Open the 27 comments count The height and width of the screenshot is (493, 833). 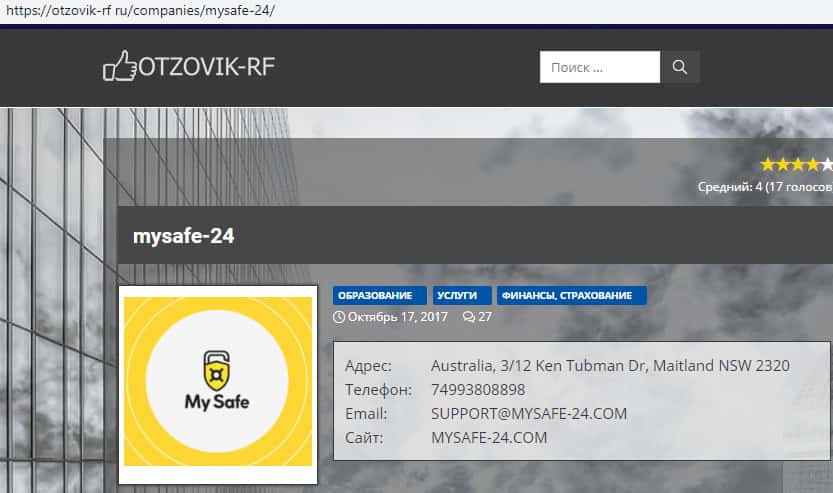tap(485, 317)
